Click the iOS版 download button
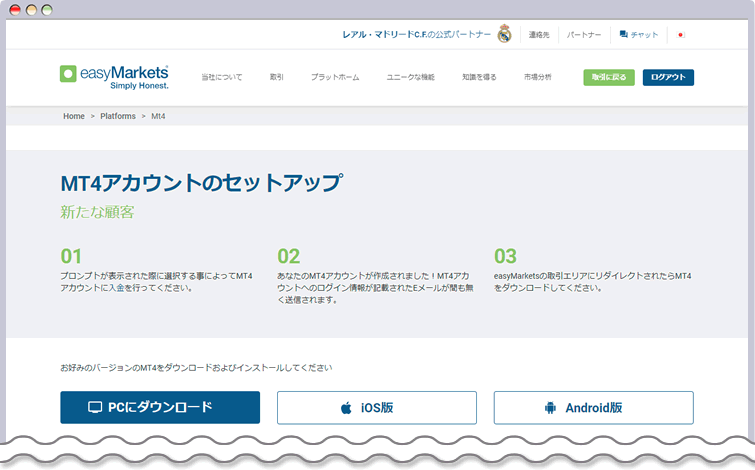The width and height of the screenshot is (755, 470). (x=377, y=408)
